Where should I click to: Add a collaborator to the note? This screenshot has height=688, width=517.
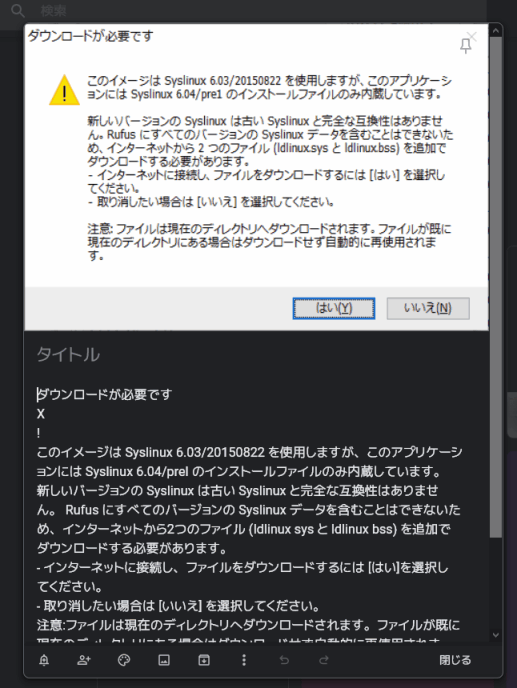pos(84,660)
